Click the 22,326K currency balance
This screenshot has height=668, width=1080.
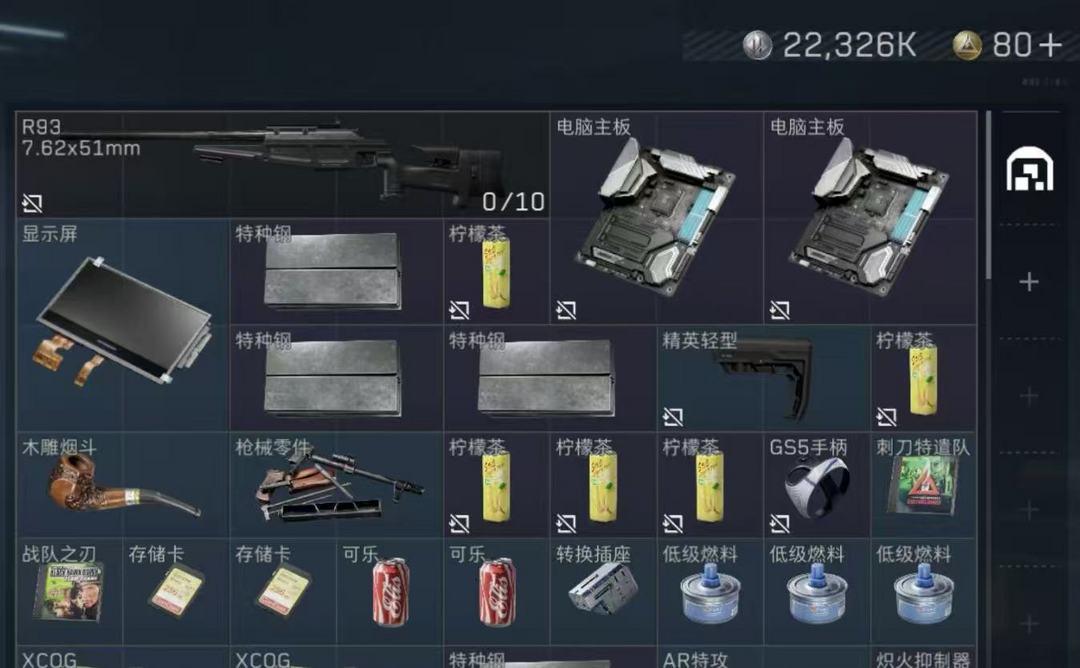coord(849,45)
